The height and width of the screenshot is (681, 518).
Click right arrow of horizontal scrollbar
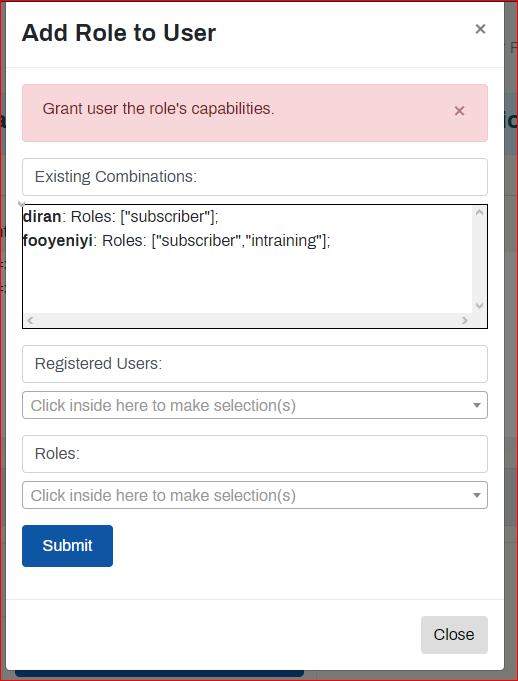pos(465,321)
